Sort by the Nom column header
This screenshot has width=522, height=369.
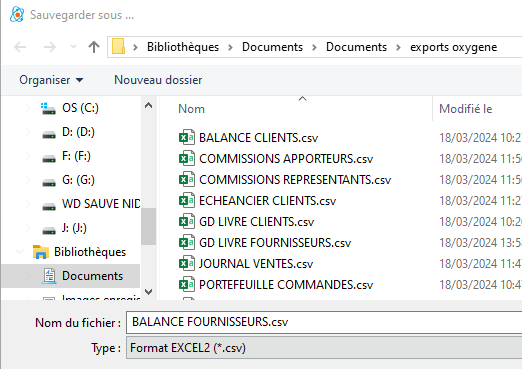pyautogui.click(x=191, y=109)
